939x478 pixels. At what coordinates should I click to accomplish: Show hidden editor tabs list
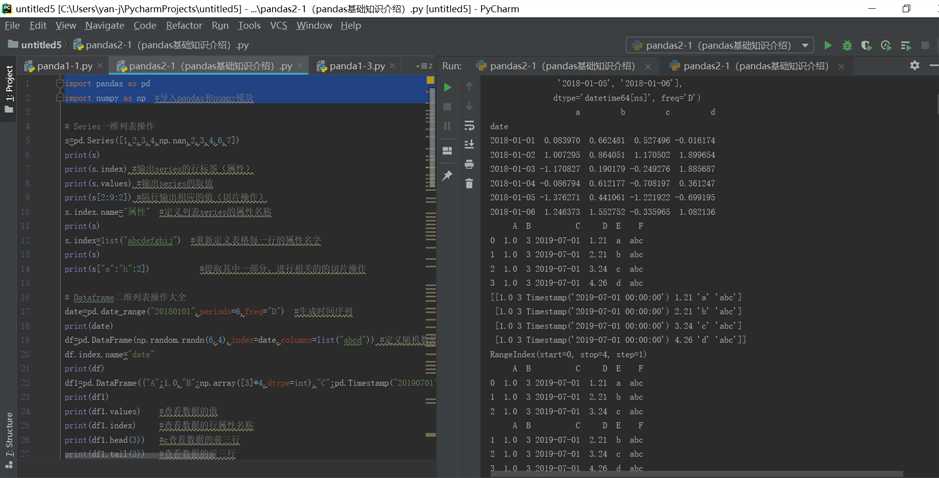point(423,66)
